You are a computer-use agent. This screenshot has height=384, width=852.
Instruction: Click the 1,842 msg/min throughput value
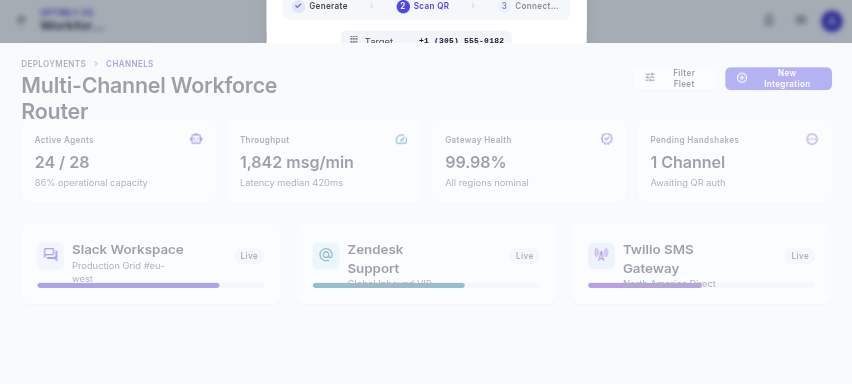point(297,162)
